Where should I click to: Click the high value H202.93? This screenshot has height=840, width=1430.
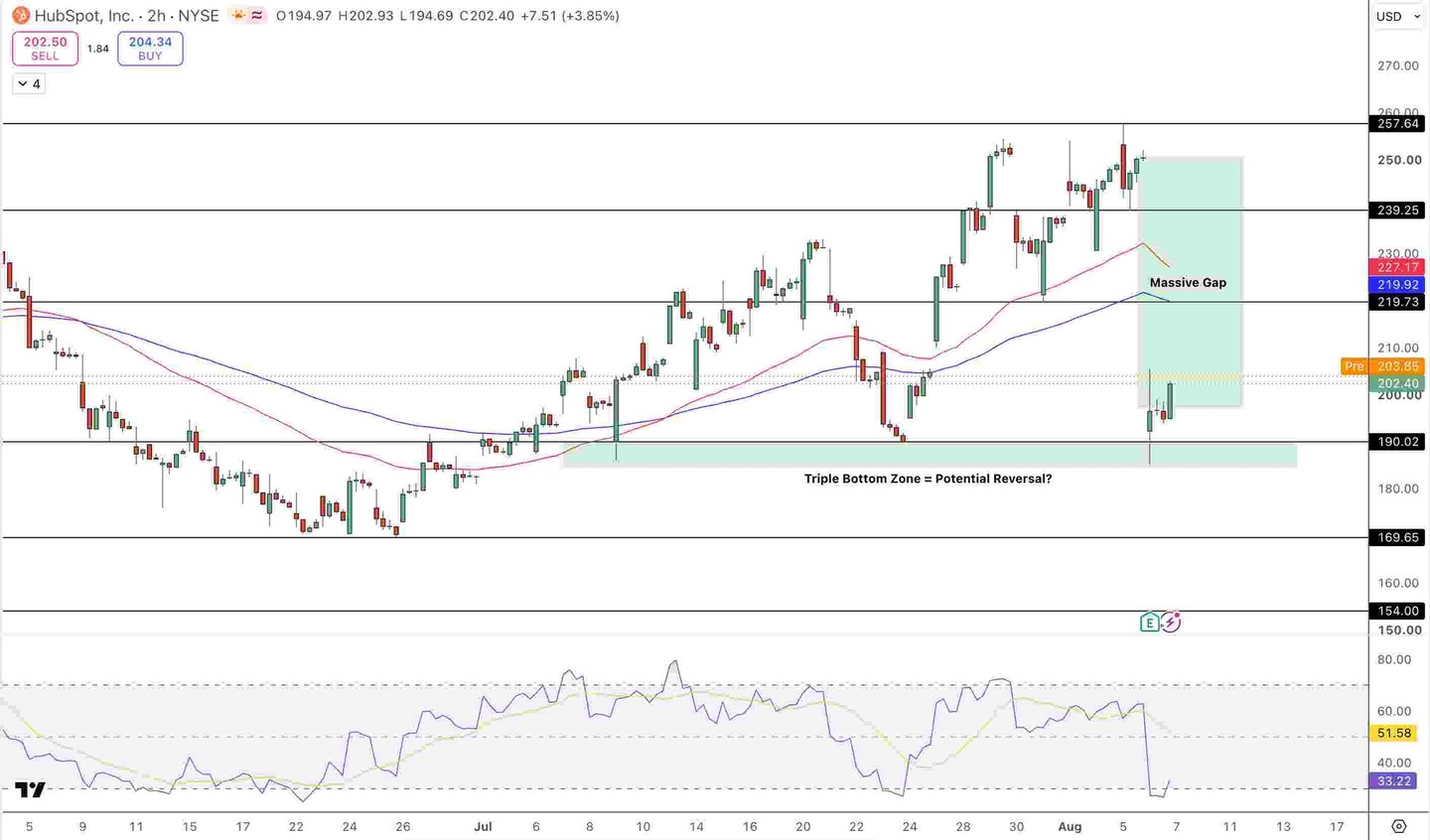365,16
